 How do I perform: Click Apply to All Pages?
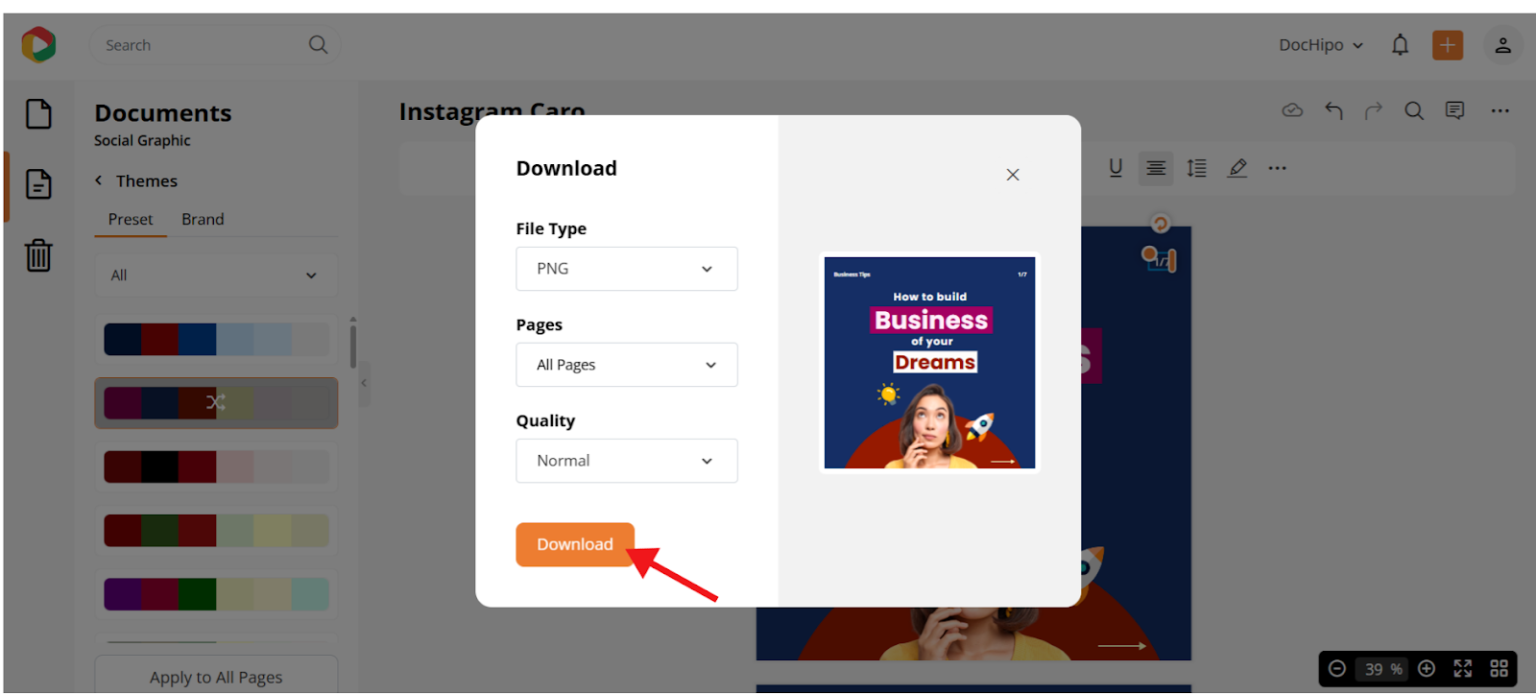pos(215,676)
